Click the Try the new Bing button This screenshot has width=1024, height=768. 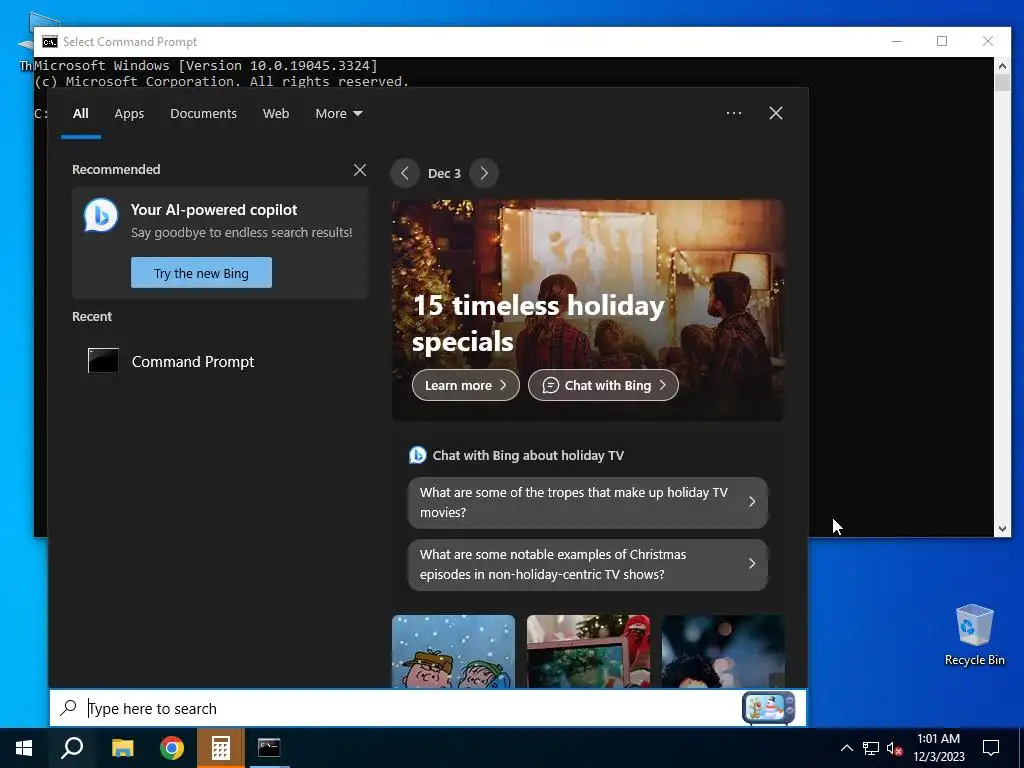coord(201,272)
